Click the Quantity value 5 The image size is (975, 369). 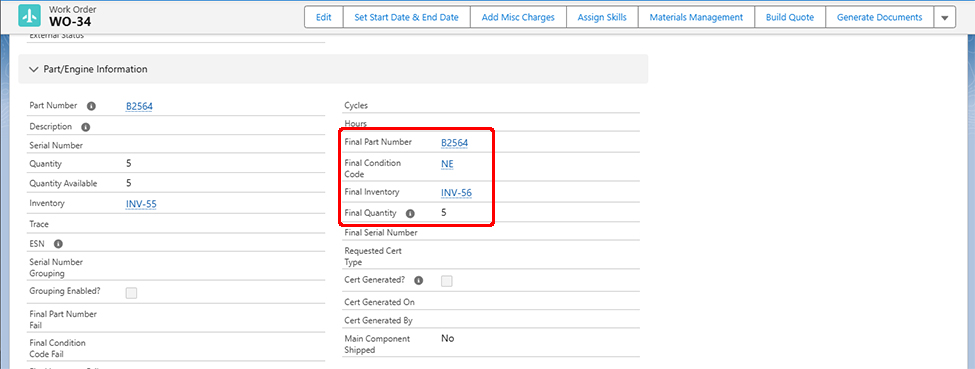click(129, 164)
